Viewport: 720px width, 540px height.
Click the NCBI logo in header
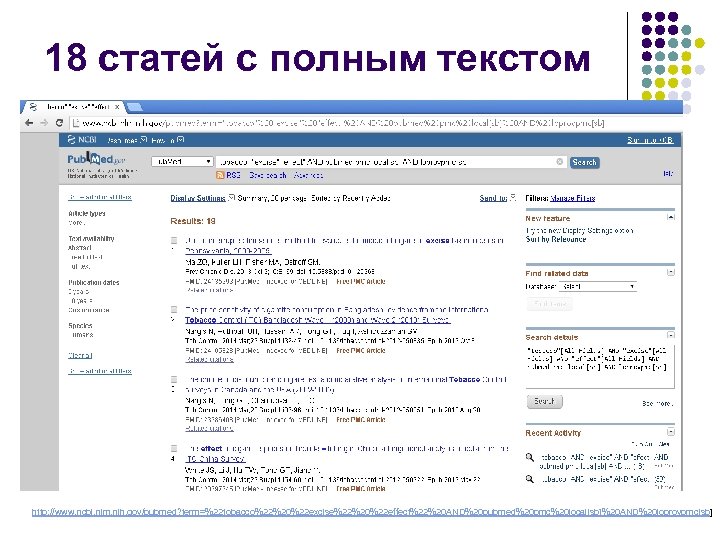click(x=82, y=140)
